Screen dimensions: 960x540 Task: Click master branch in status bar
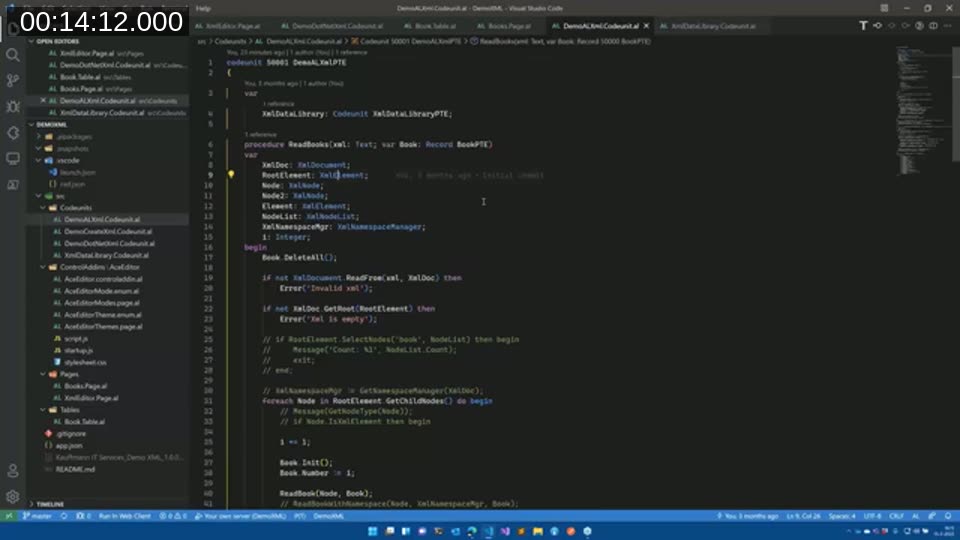tap(37, 516)
